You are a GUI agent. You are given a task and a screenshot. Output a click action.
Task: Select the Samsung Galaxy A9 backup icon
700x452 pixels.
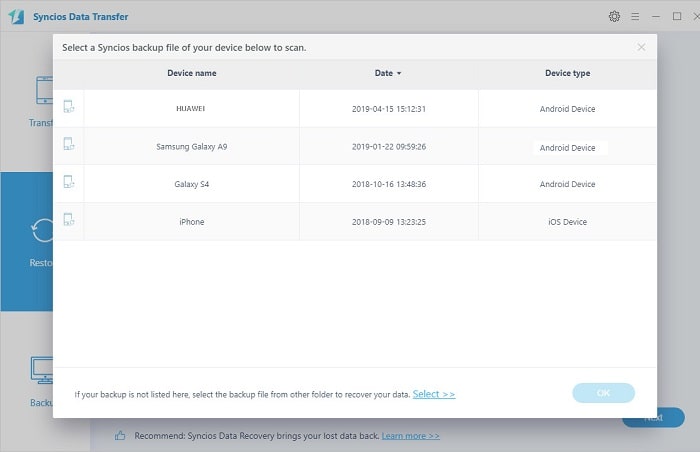(x=69, y=144)
